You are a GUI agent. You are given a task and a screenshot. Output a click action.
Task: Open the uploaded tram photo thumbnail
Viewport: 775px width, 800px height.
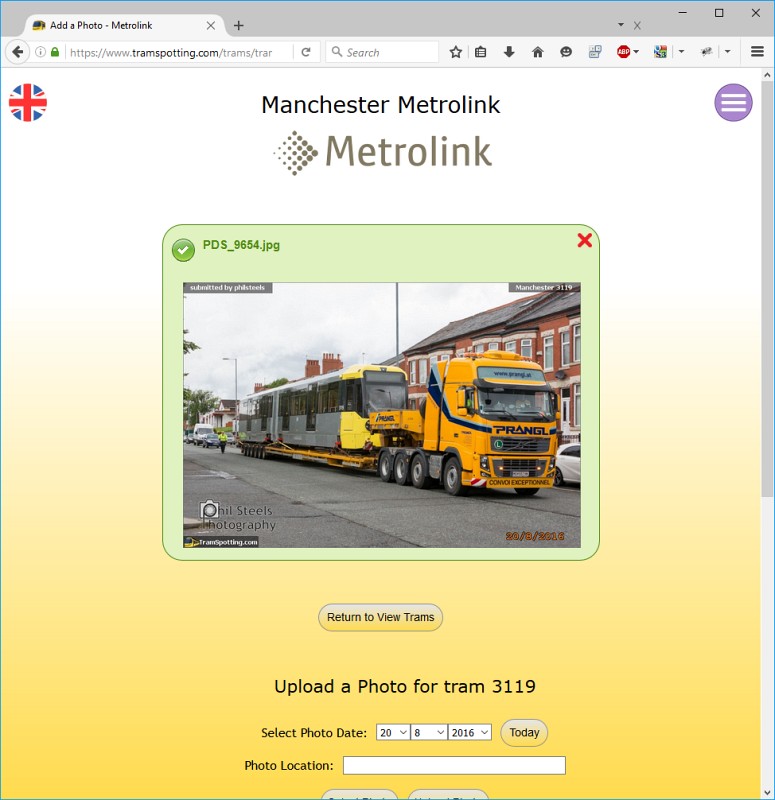382,415
